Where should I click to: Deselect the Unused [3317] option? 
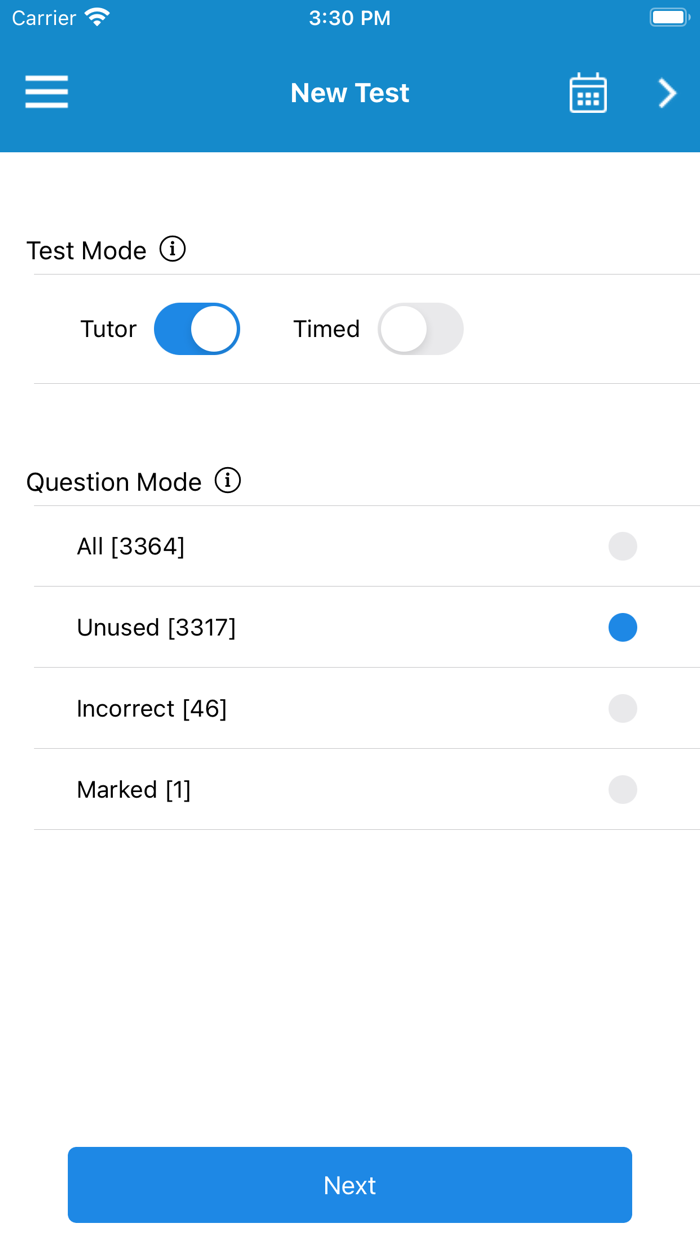point(622,627)
